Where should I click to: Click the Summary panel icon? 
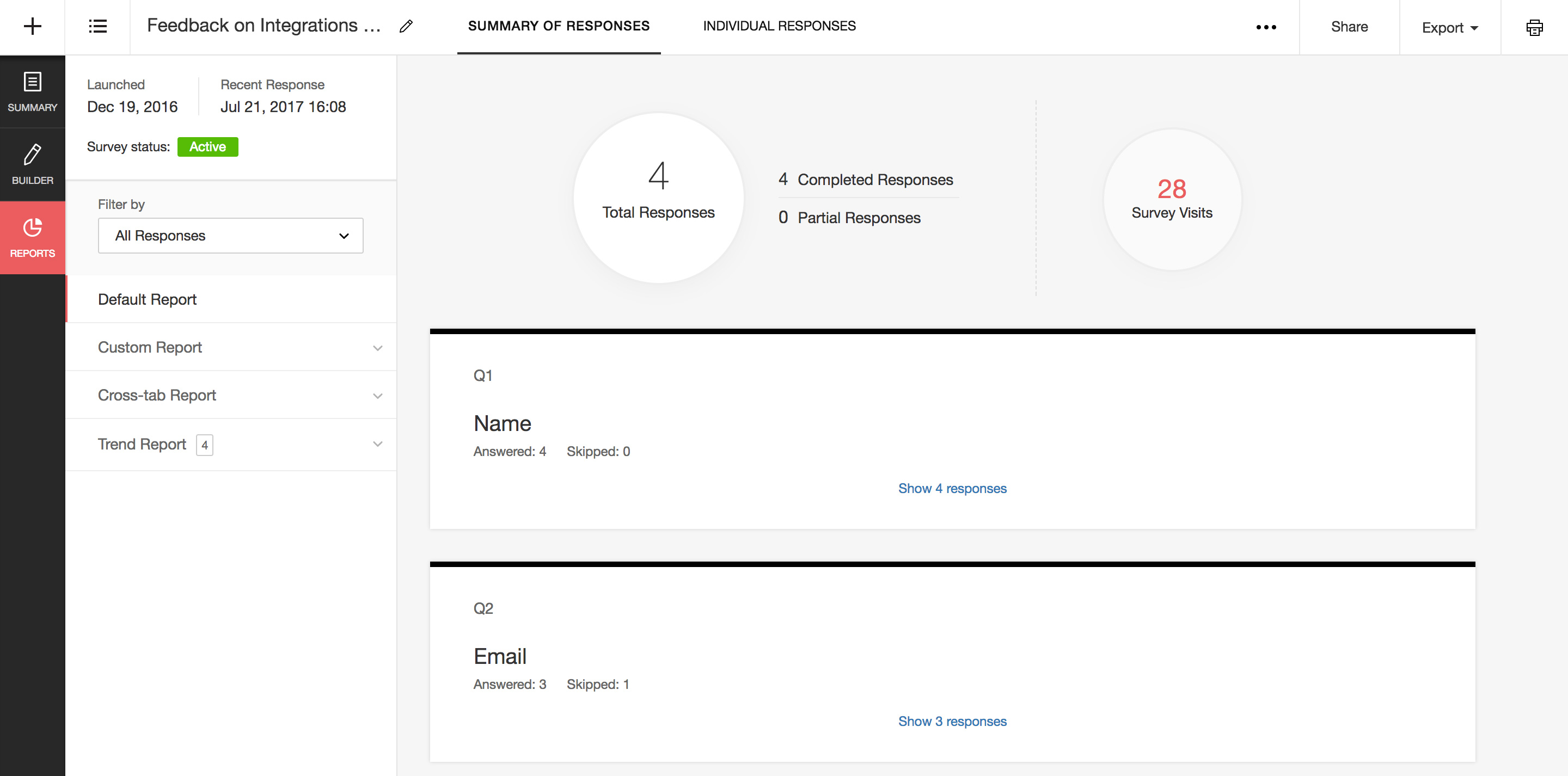click(x=32, y=91)
